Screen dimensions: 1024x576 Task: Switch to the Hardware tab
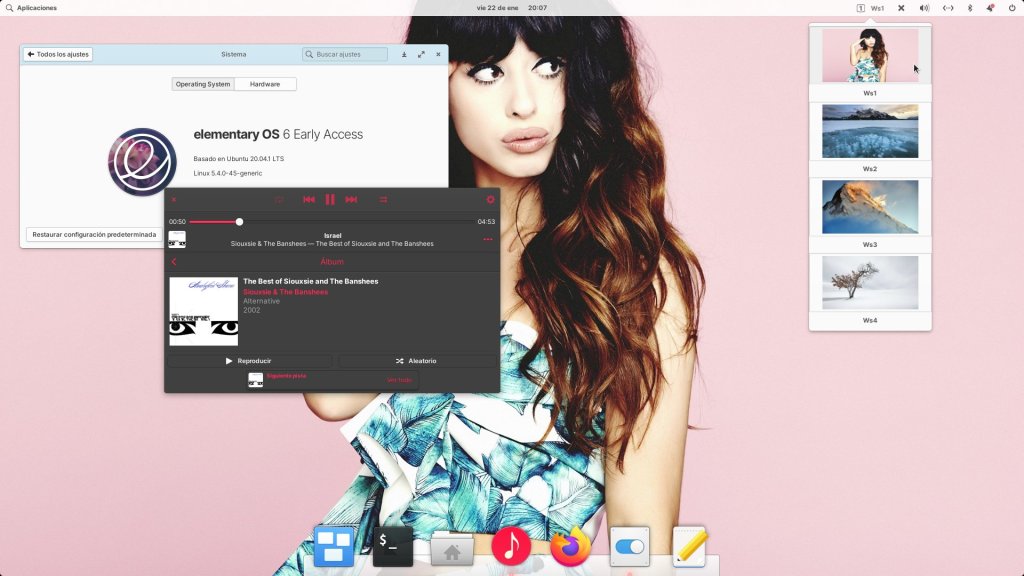265,84
